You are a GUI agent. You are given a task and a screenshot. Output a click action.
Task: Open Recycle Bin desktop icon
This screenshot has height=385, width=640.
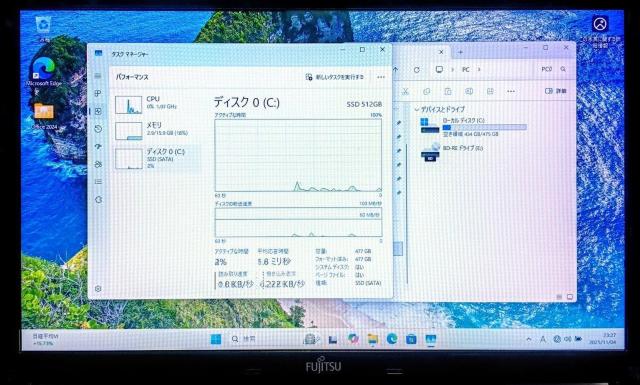click(x=42, y=29)
